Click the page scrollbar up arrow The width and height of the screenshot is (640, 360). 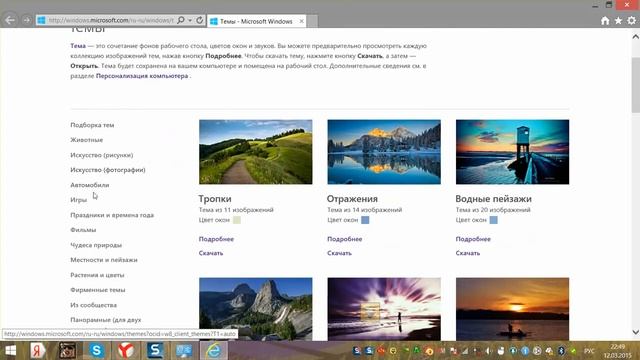636,37
